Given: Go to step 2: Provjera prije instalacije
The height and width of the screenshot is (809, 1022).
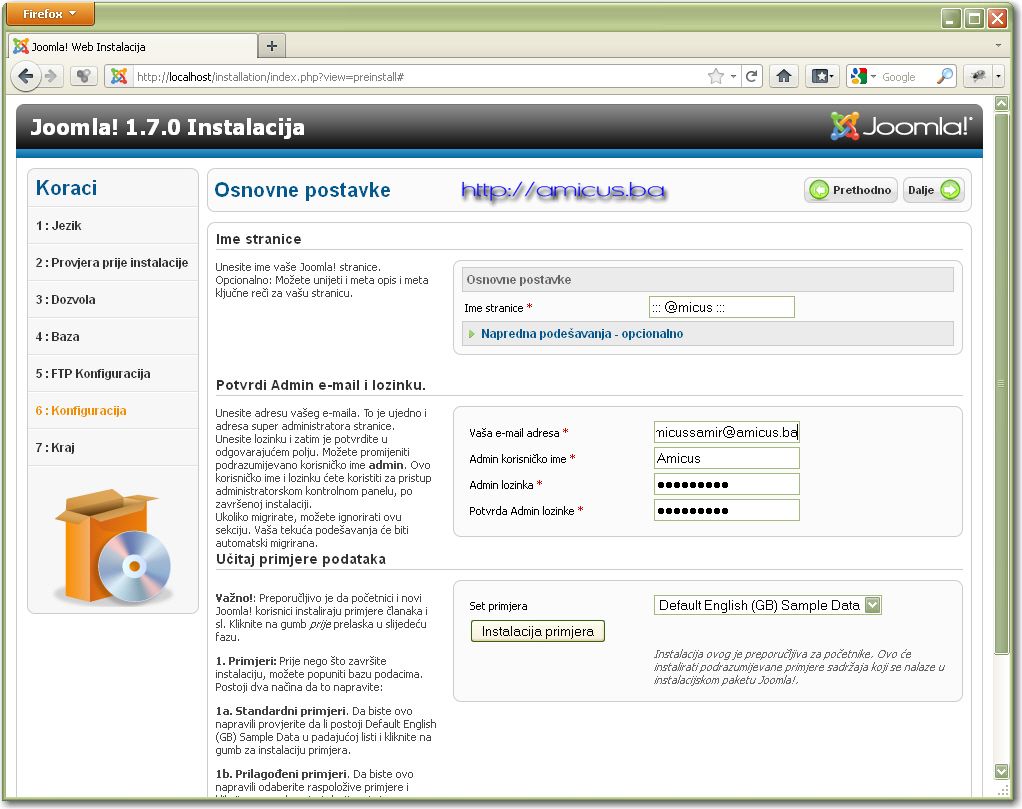Looking at the screenshot, I should [x=112, y=263].
